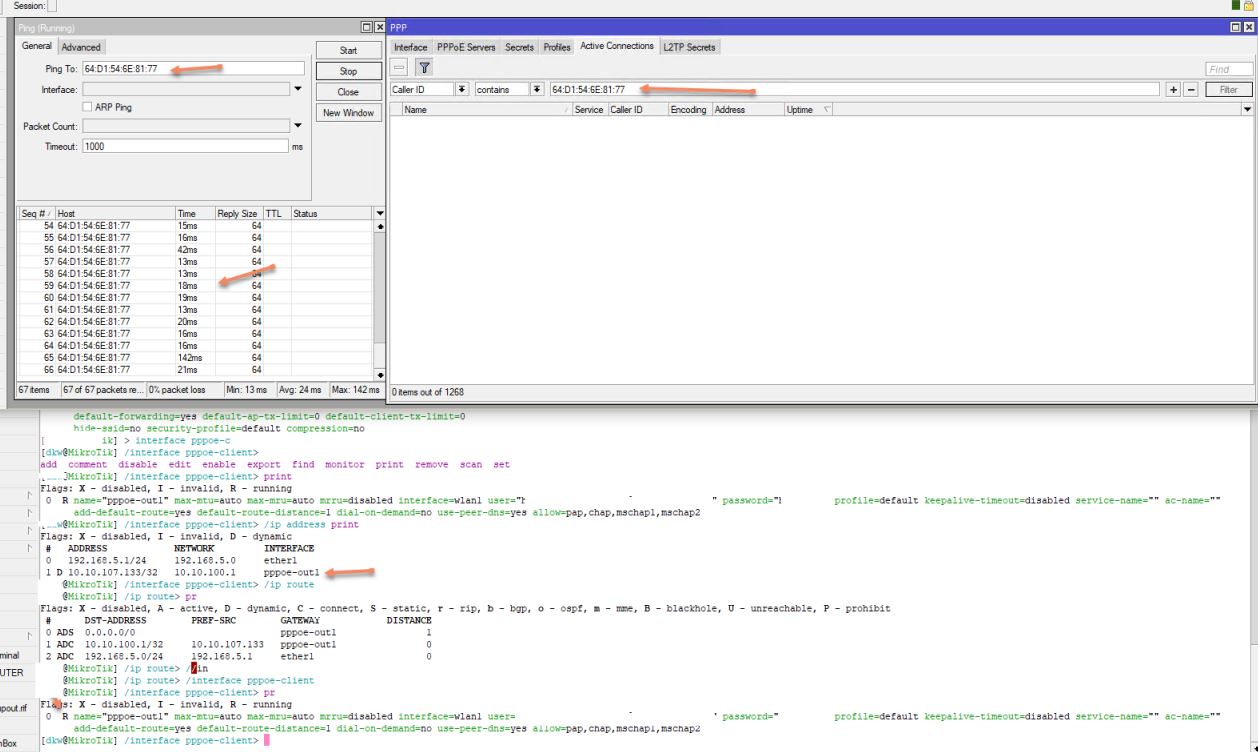Click the remove (minus) toolbar button in PPP
The height and width of the screenshot is (752, 1258).
(x=400, y=68)
